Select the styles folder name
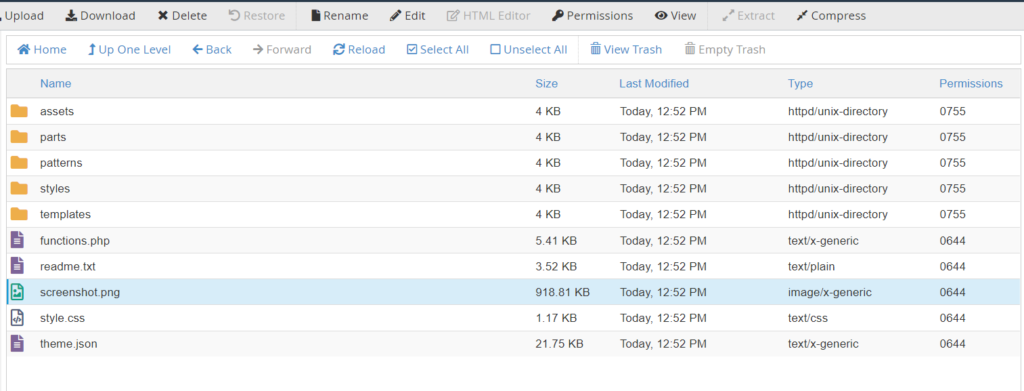 click(x=55, y=189)
